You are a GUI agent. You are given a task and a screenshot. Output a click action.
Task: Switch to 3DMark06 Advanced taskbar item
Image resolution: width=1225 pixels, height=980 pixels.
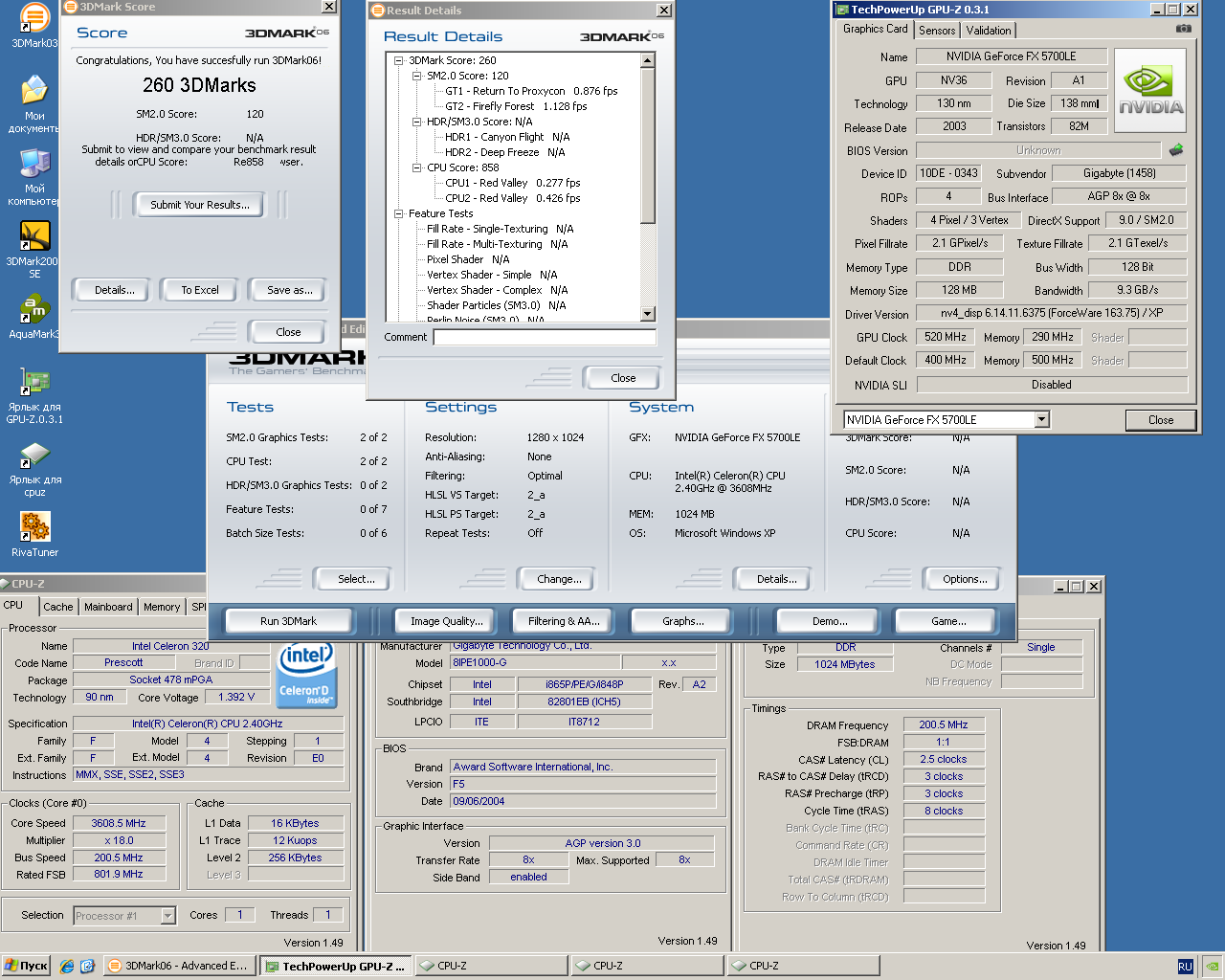[x=179, y=966]
